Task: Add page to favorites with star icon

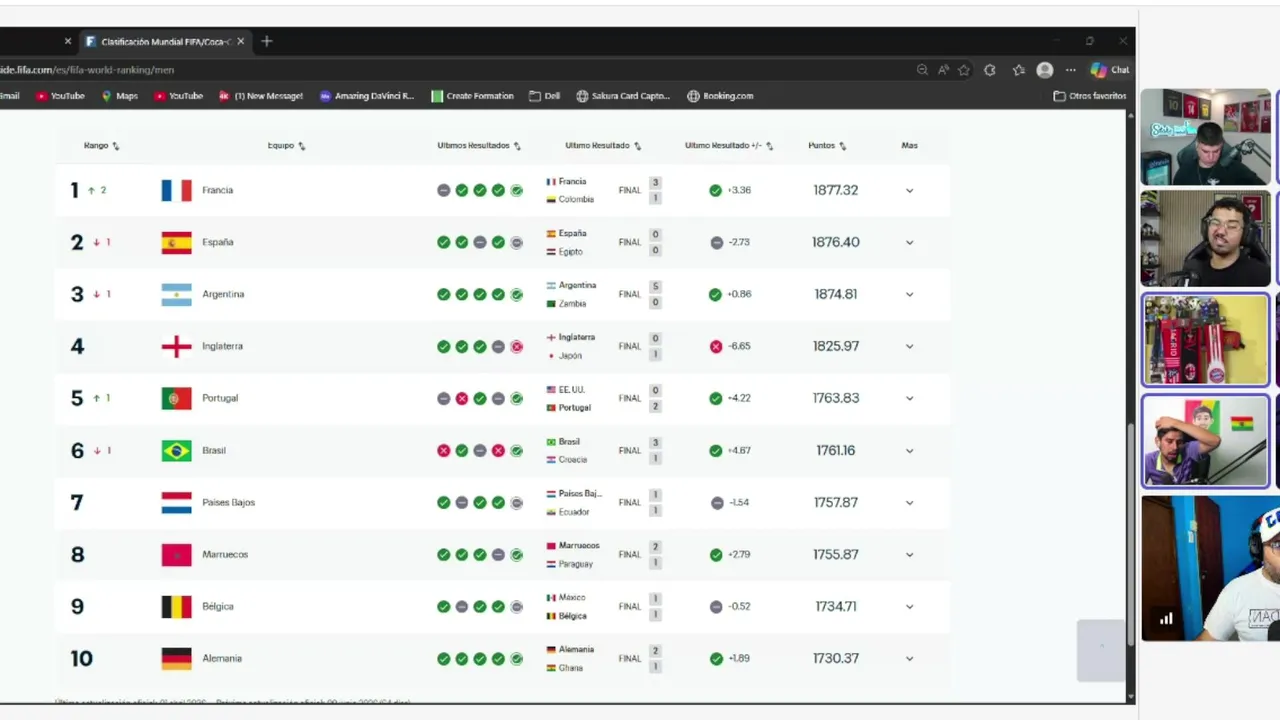Action: pyautogui.click(x=964, y=70)
